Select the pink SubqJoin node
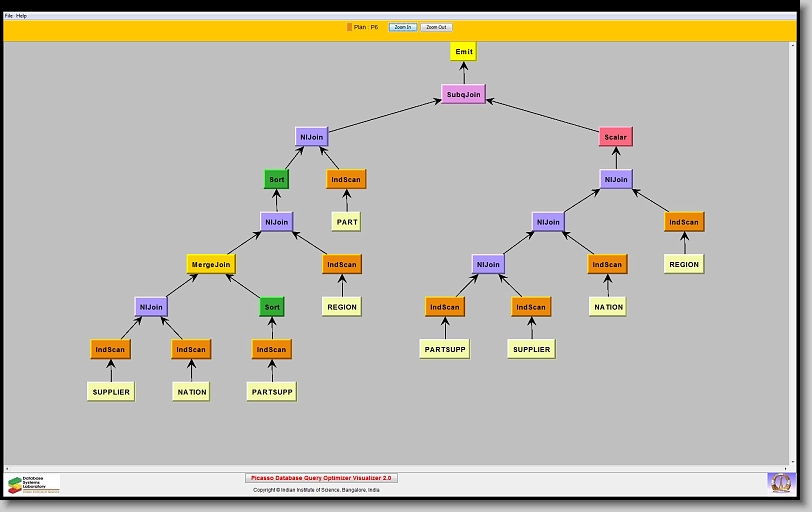The image size is (812, 512). (463, 95)
